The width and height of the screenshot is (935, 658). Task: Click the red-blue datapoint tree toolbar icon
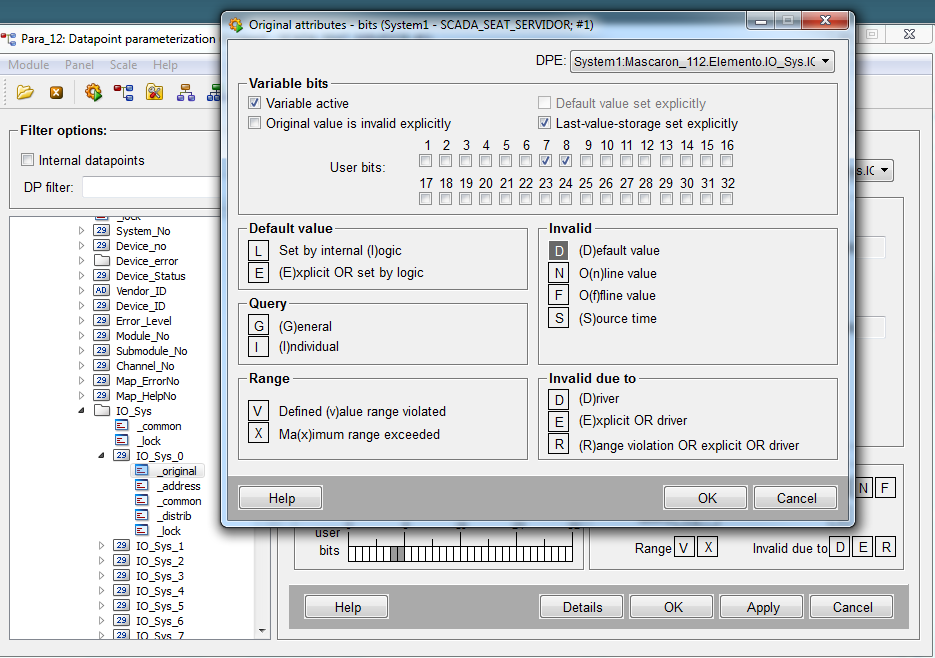(124, 93)
